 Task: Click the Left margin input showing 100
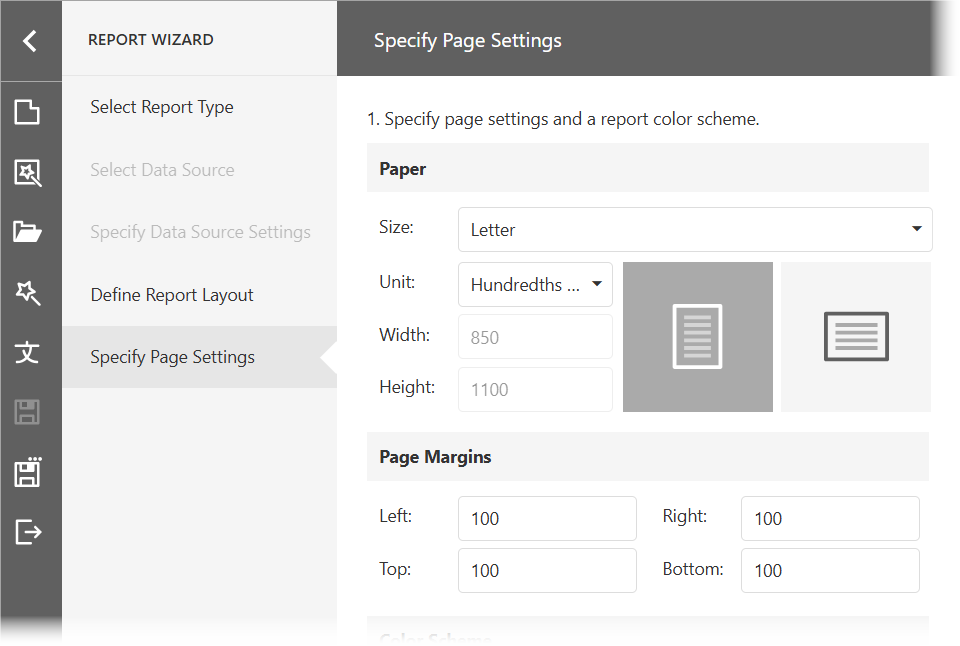[x=547, y=518]
